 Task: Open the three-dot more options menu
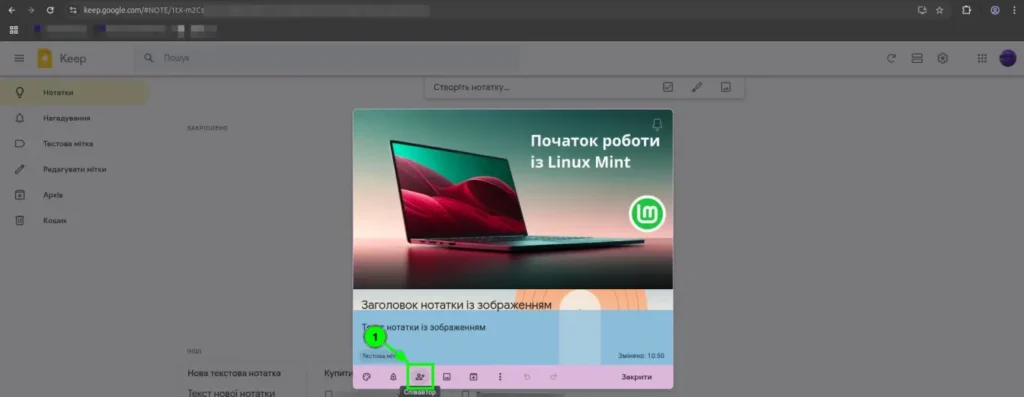tap(500, 377)
